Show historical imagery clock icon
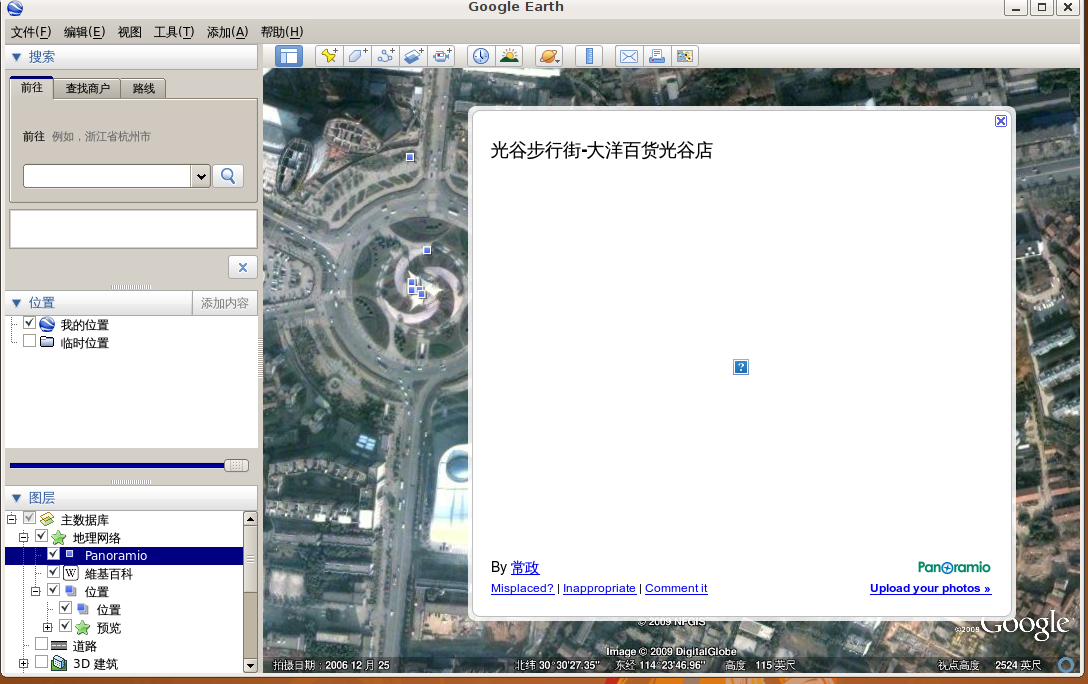The image size is (1088, 684). pyautogui.click(x=481, y=56)
